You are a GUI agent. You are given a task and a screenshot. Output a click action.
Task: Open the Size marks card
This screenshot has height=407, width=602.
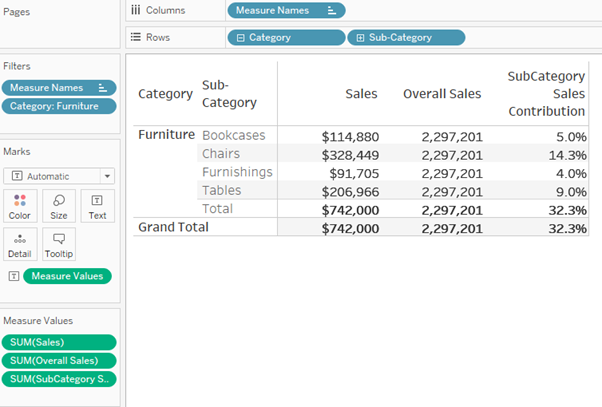coord(59,205)
